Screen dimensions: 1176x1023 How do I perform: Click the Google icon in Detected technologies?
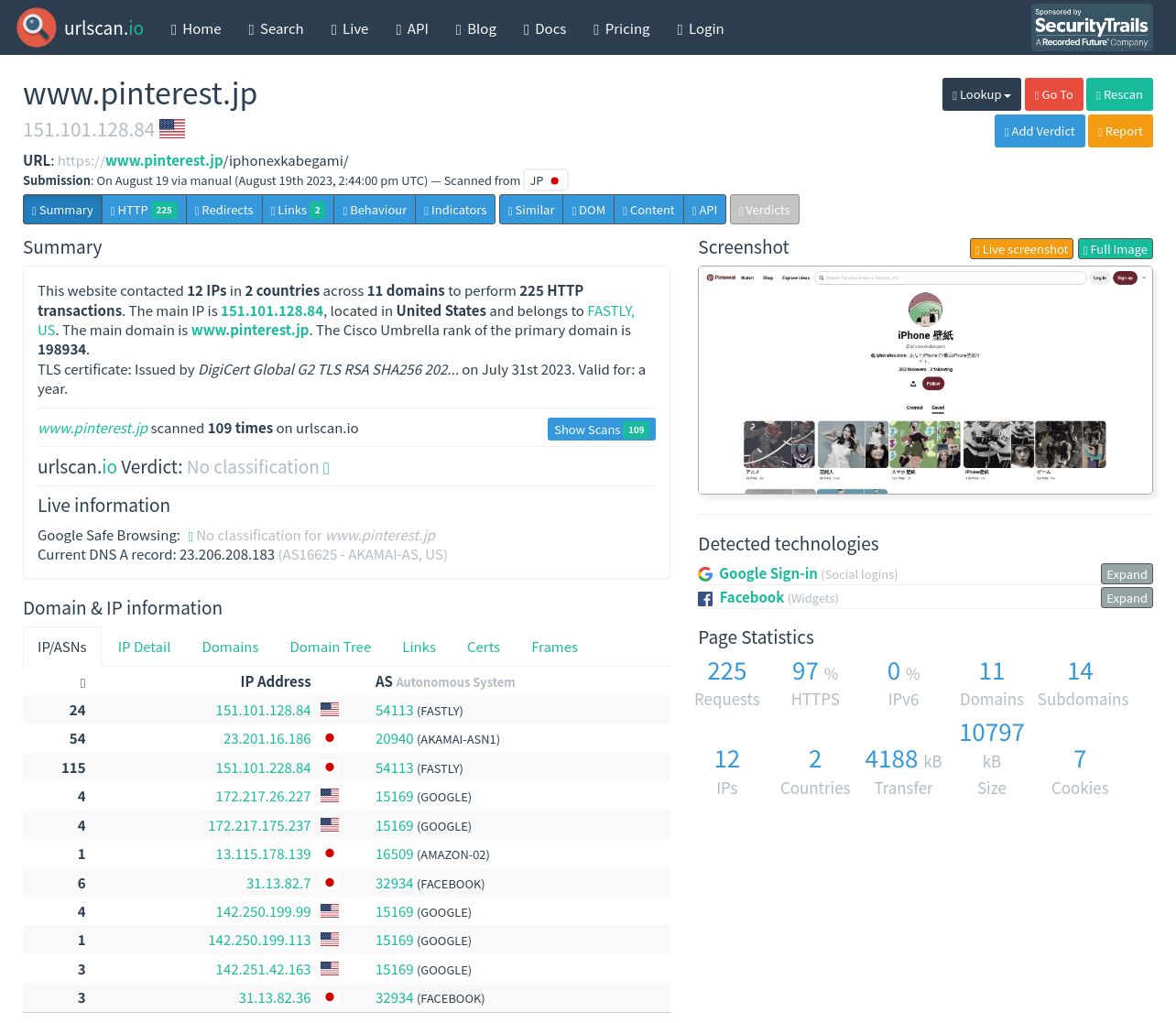click(x=705, y=574)
